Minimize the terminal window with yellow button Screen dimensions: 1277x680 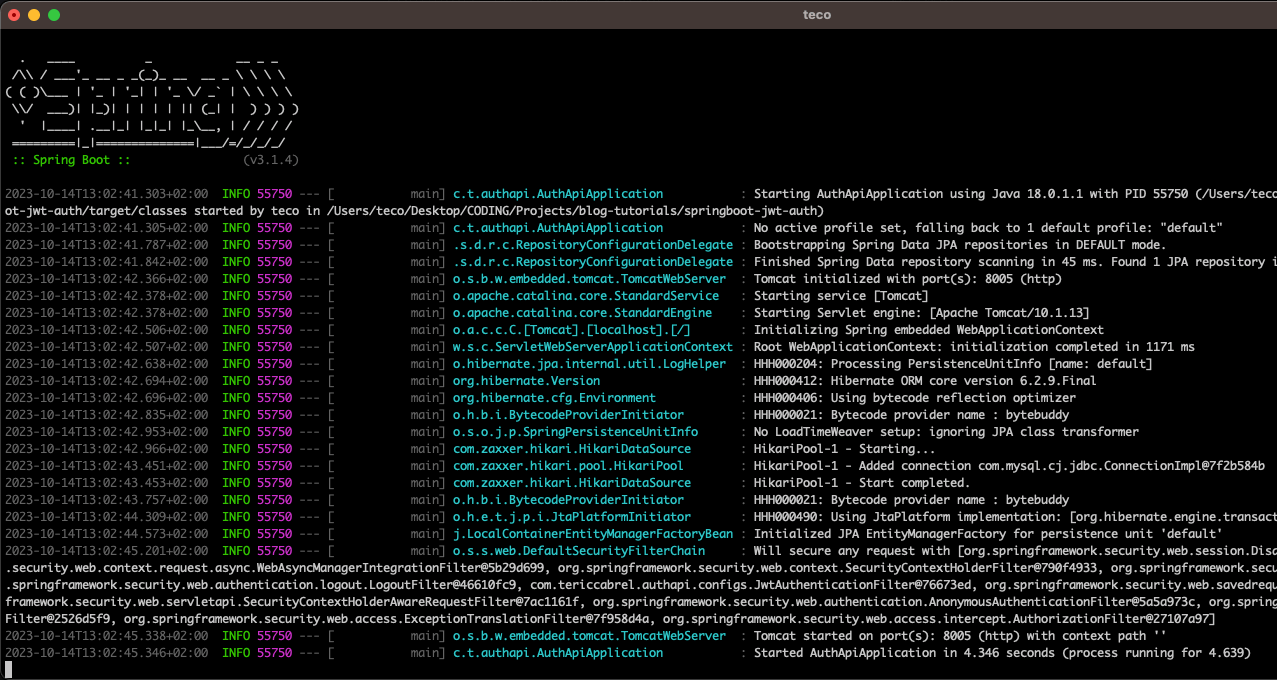tap(34, 15)
